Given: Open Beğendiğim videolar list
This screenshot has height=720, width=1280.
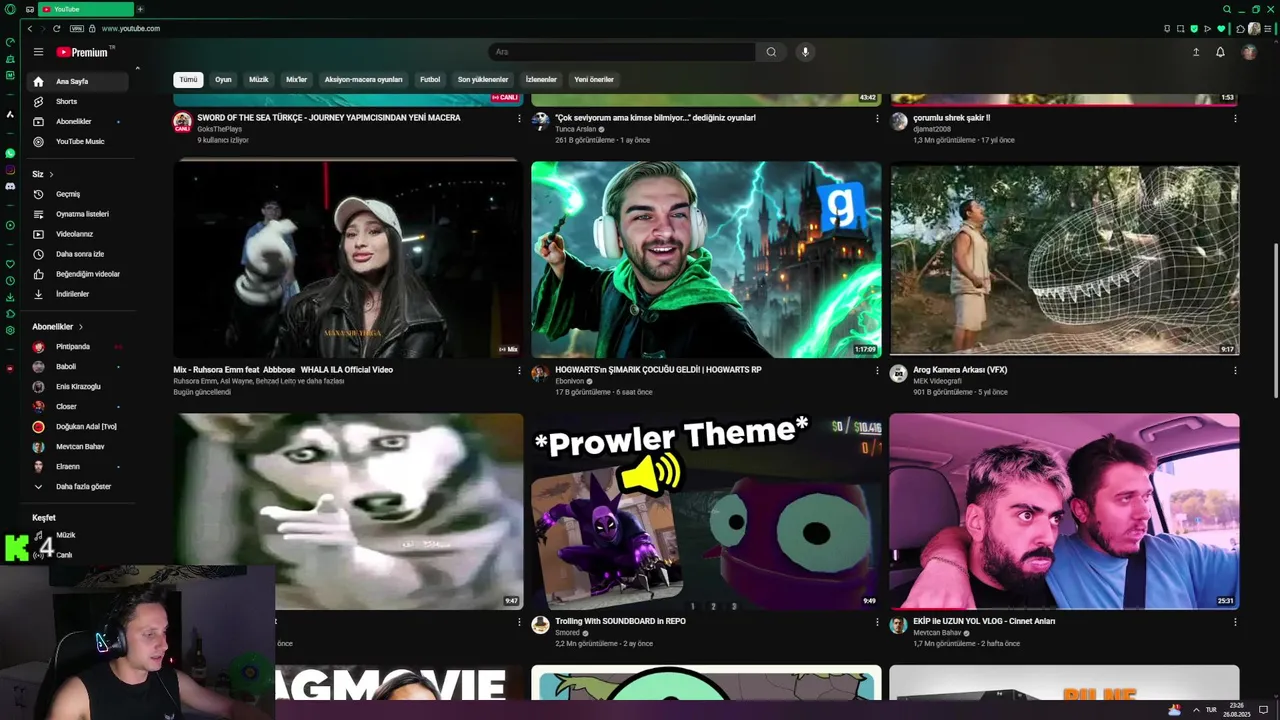Looking at the screenshot, I should coord(78,274).
